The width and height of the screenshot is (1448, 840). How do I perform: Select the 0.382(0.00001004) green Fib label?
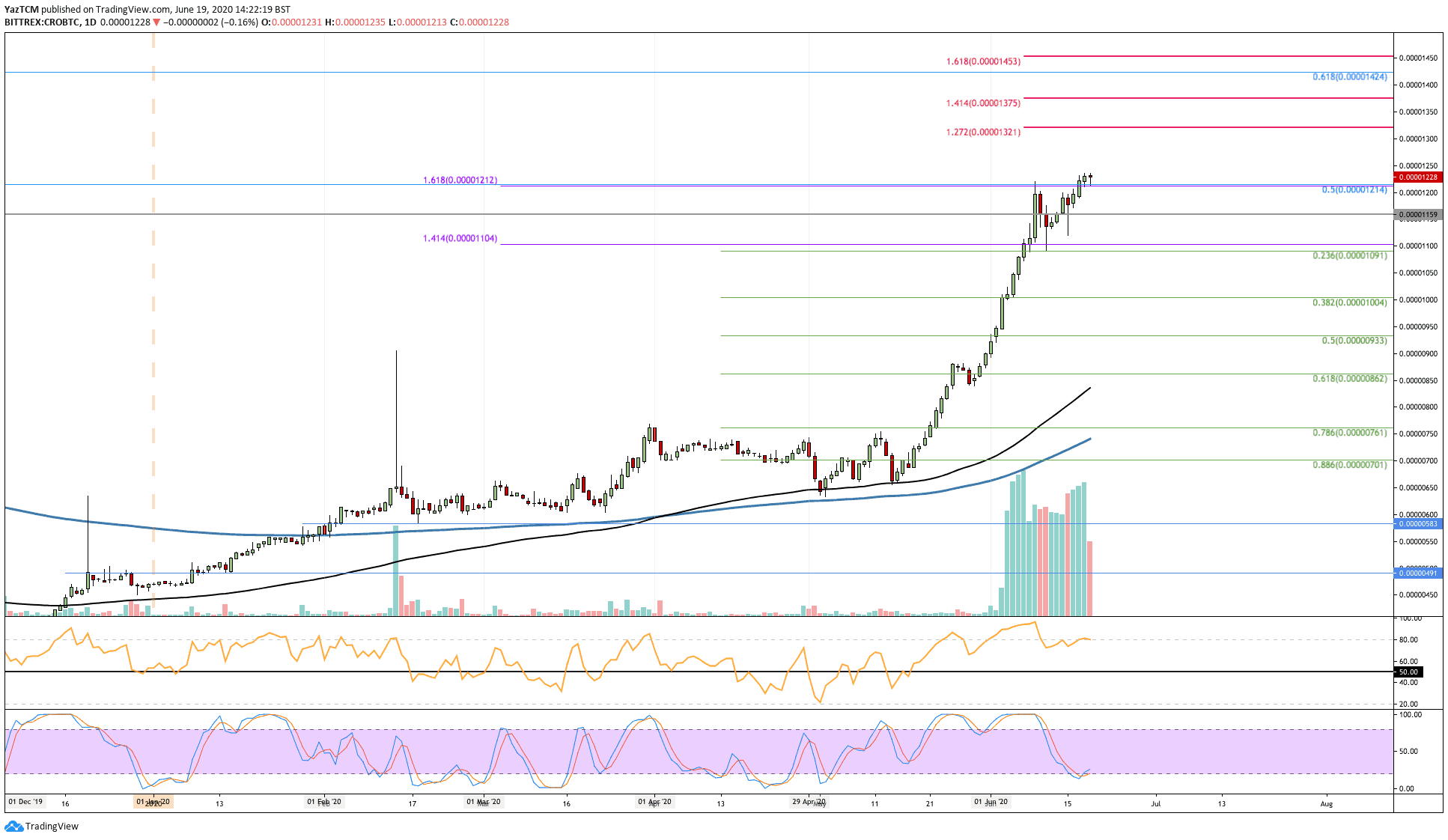coord(1350,303)
